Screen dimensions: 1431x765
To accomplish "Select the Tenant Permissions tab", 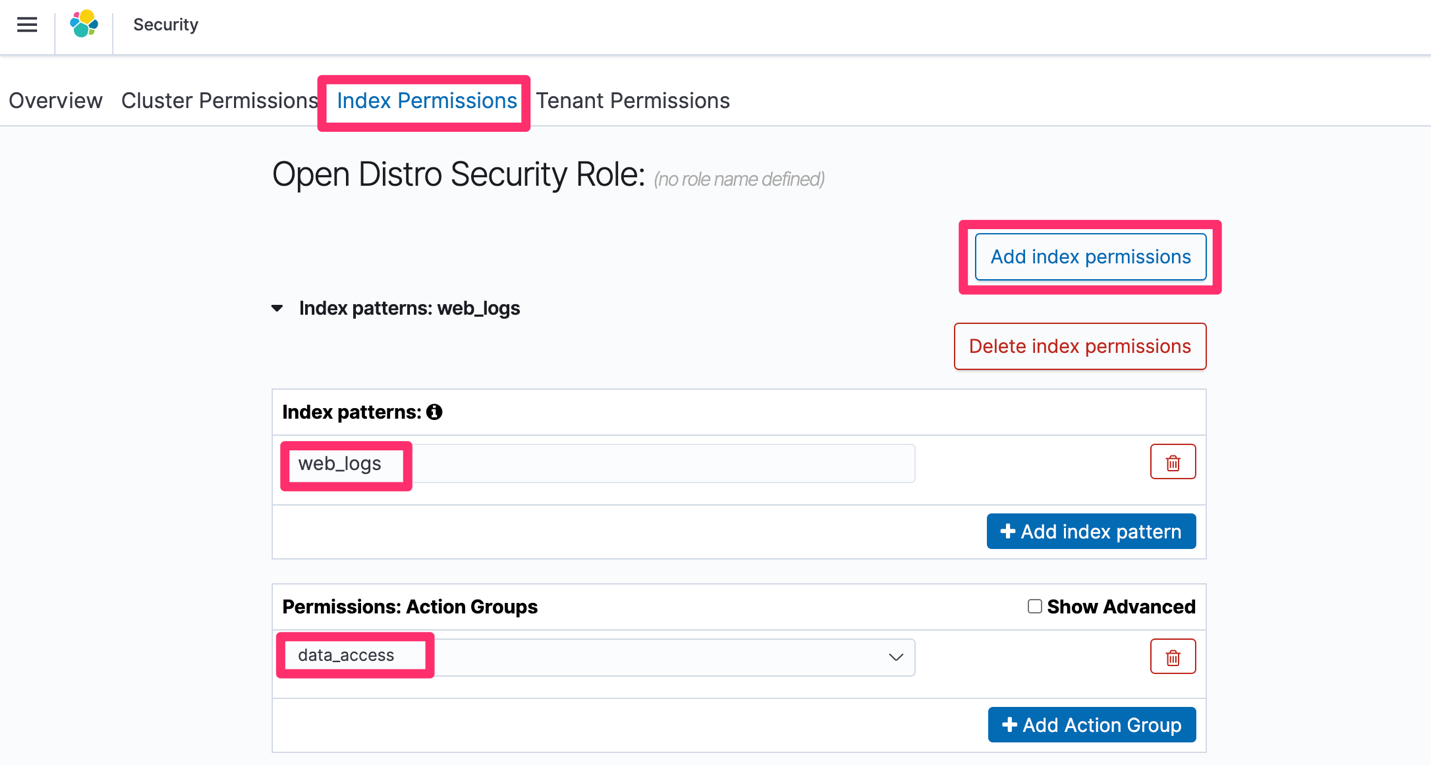I will [x=632, y=100].
